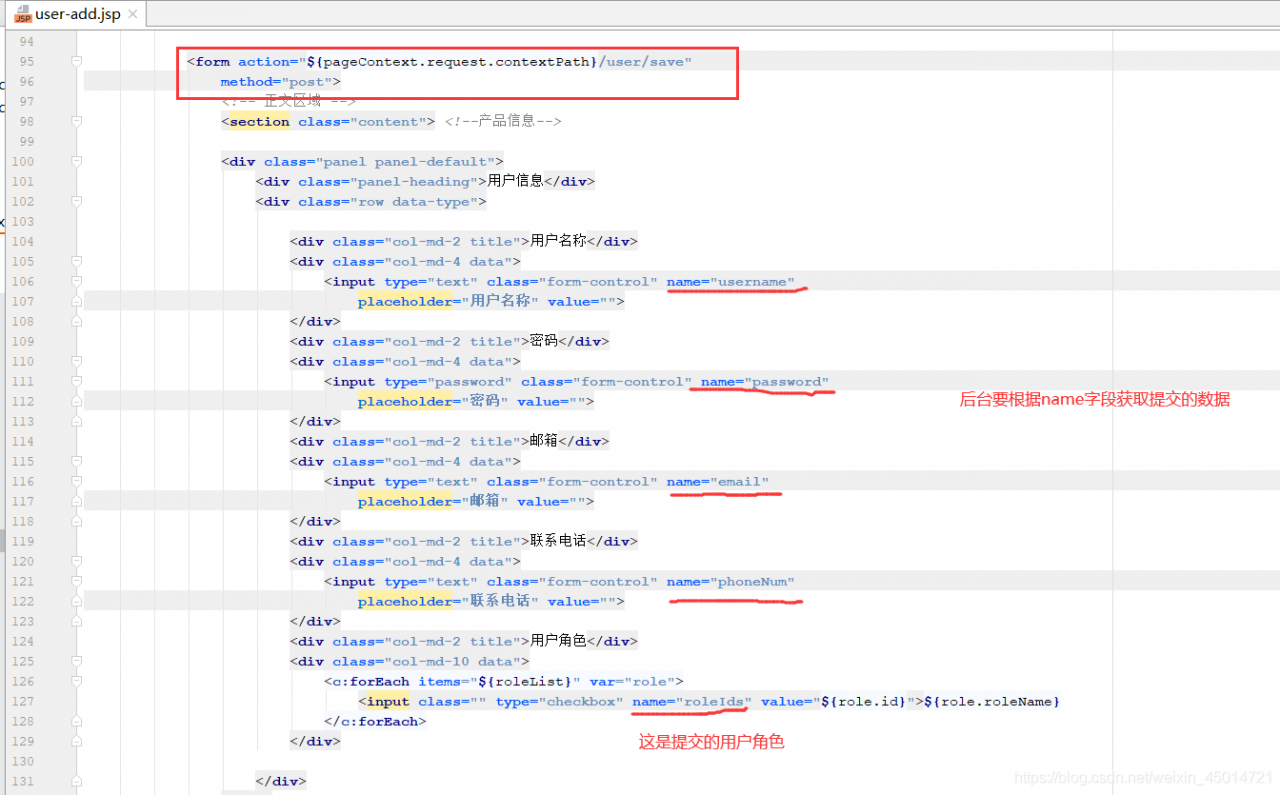The width and height of the screenshot is (1280, 795).
Task: Click the name="username" attribute
Action: tap(731, 282)
